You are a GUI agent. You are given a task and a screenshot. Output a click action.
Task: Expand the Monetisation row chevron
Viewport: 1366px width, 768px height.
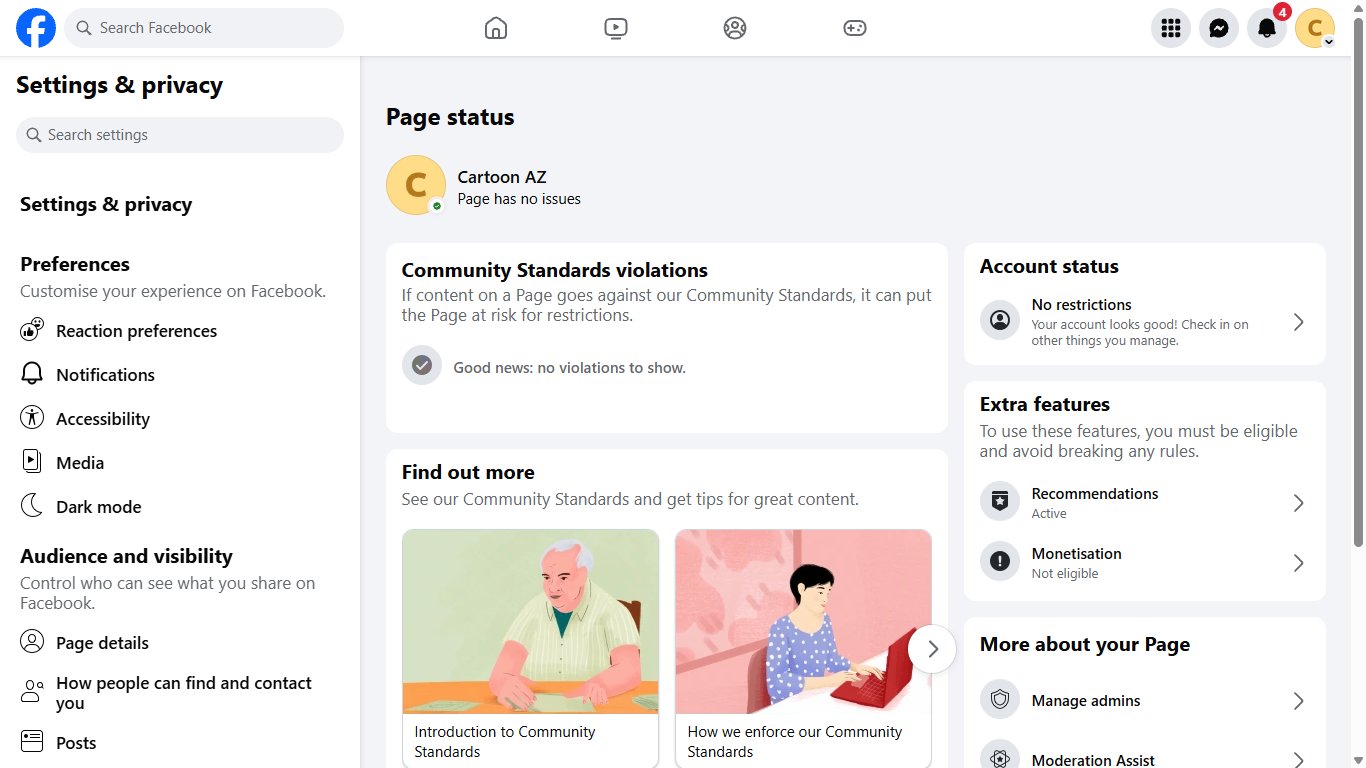1298,563
